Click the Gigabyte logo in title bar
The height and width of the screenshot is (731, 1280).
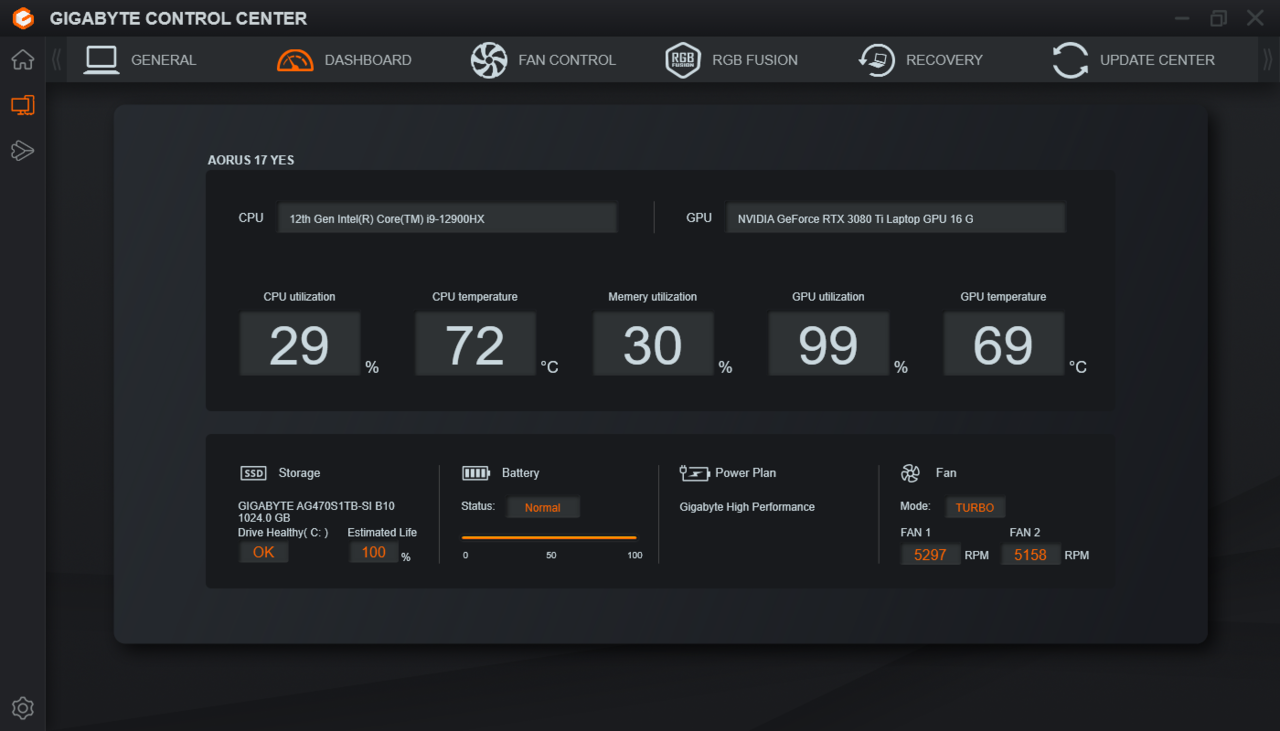coord(23,18)
